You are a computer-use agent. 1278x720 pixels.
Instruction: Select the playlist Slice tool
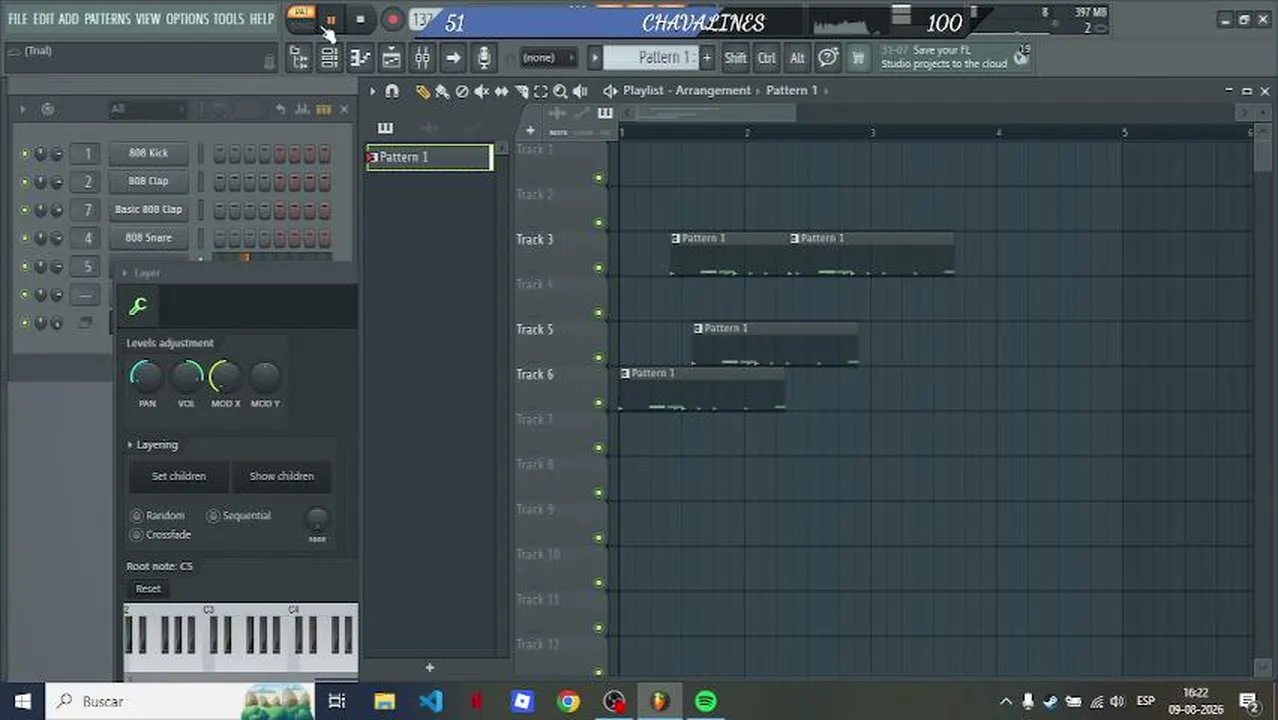(x=521, y=91)
